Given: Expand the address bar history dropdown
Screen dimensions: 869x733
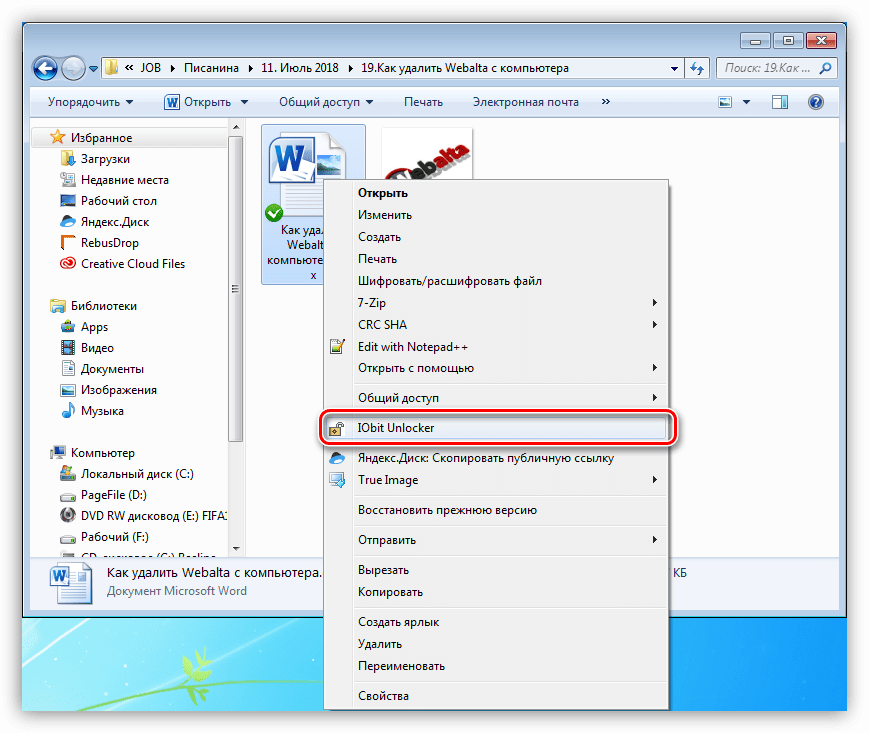Looking at the screenshot, I should [x=674, y=69].
